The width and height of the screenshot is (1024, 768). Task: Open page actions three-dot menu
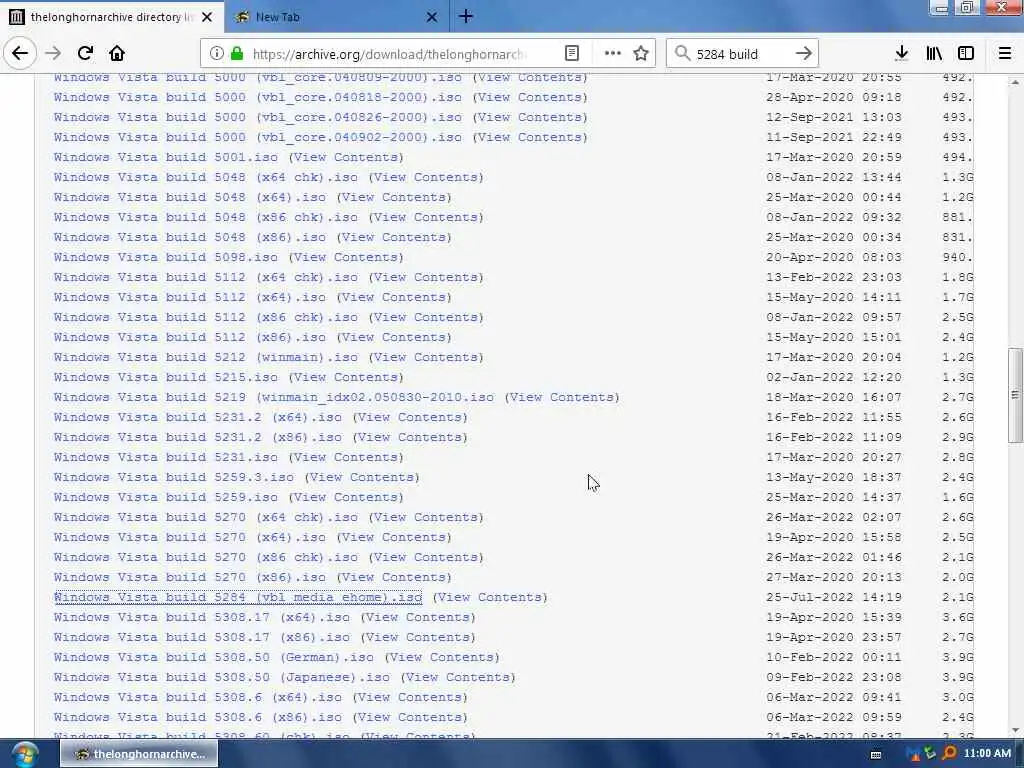[613, 54]
